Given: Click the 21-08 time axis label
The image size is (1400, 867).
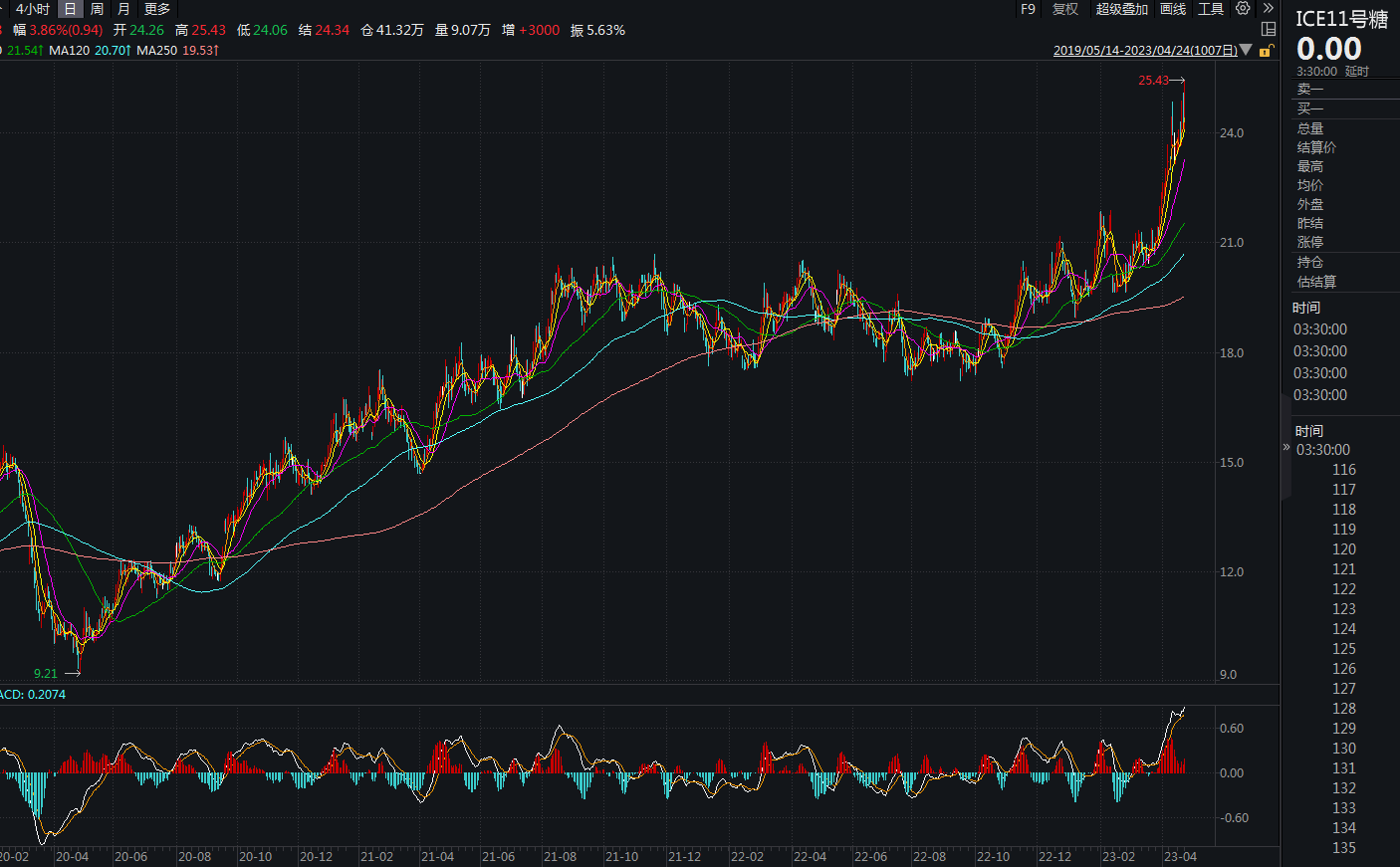Looking at the screenshot, I should pyautogui.click(x=560, y=857).
